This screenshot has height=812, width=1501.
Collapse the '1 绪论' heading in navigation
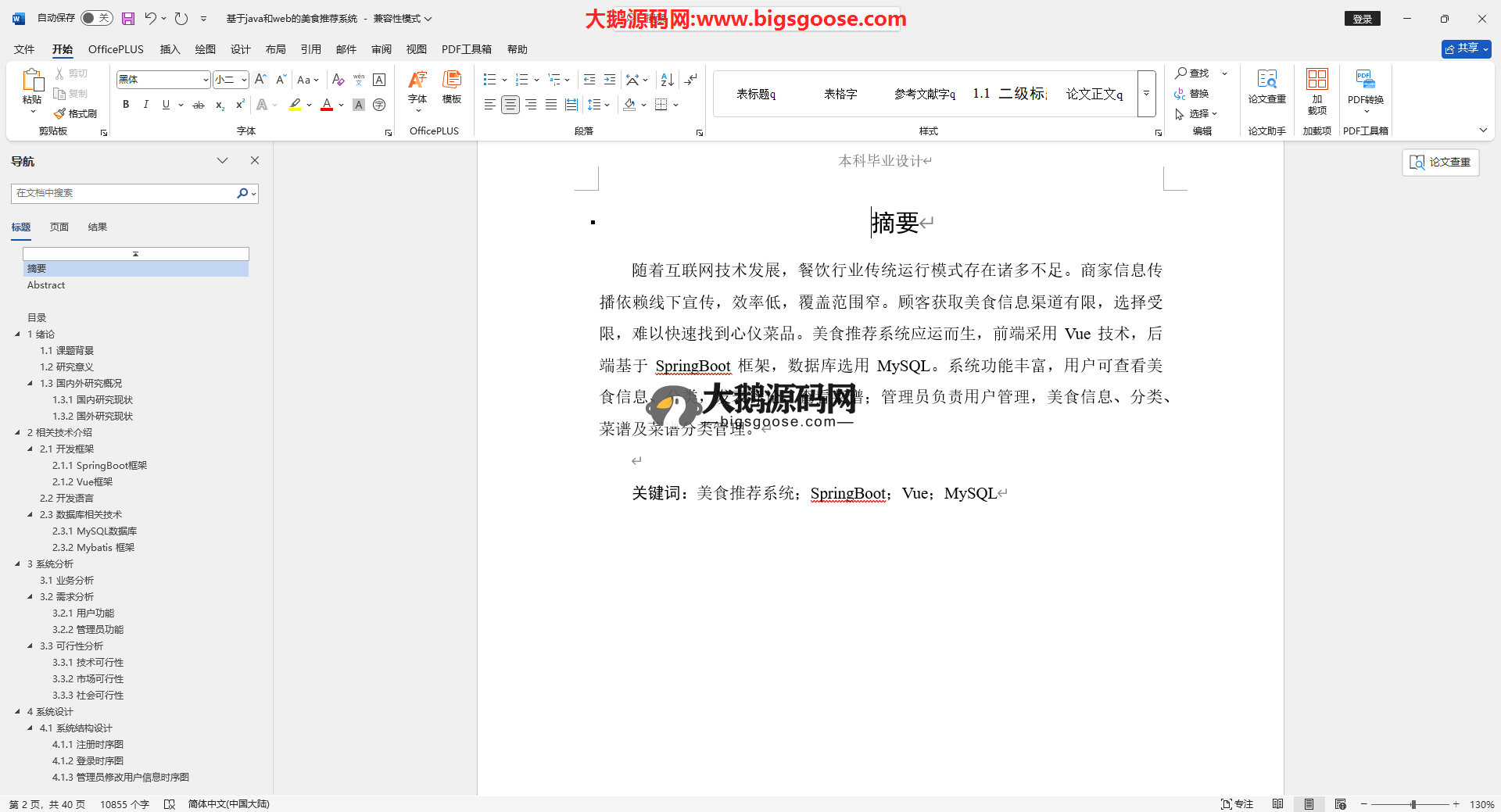18,334
